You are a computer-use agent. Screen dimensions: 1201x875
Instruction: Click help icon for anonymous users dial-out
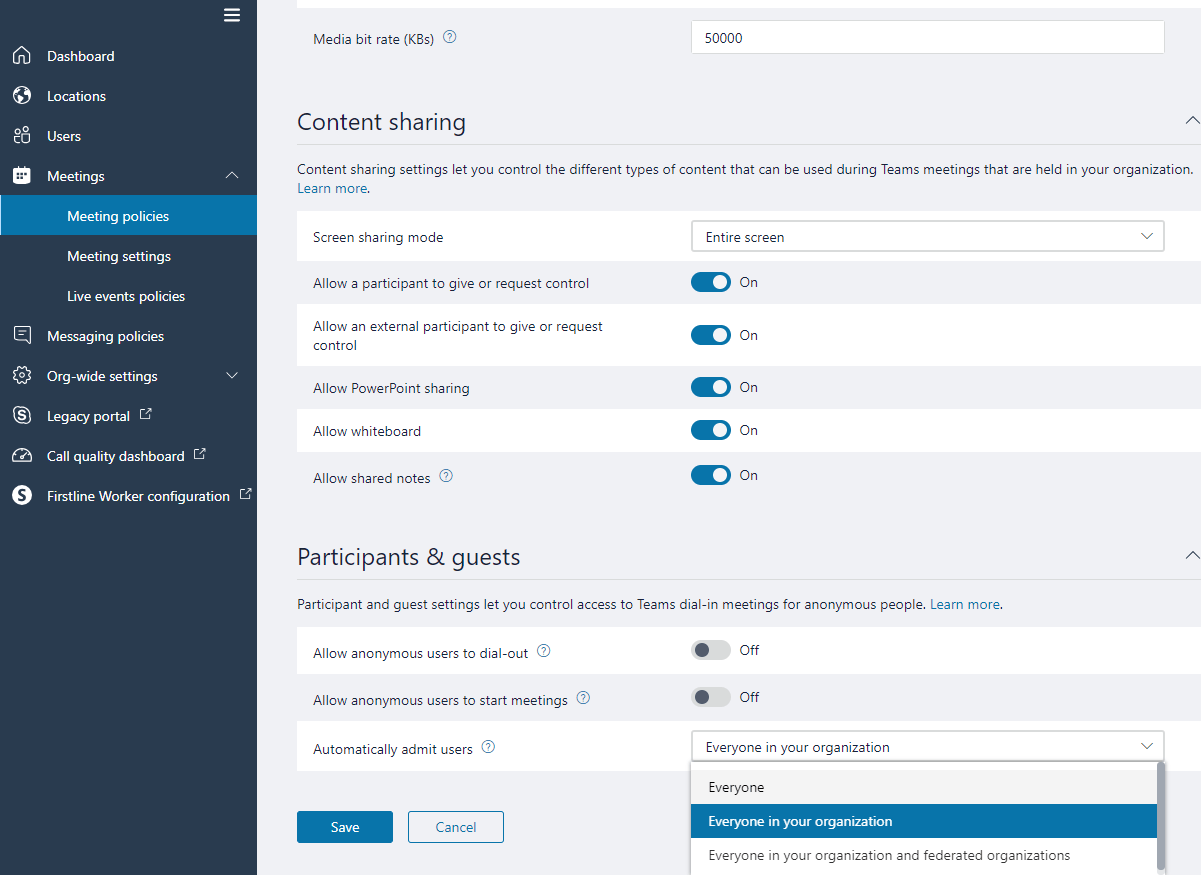click(544, 651)
